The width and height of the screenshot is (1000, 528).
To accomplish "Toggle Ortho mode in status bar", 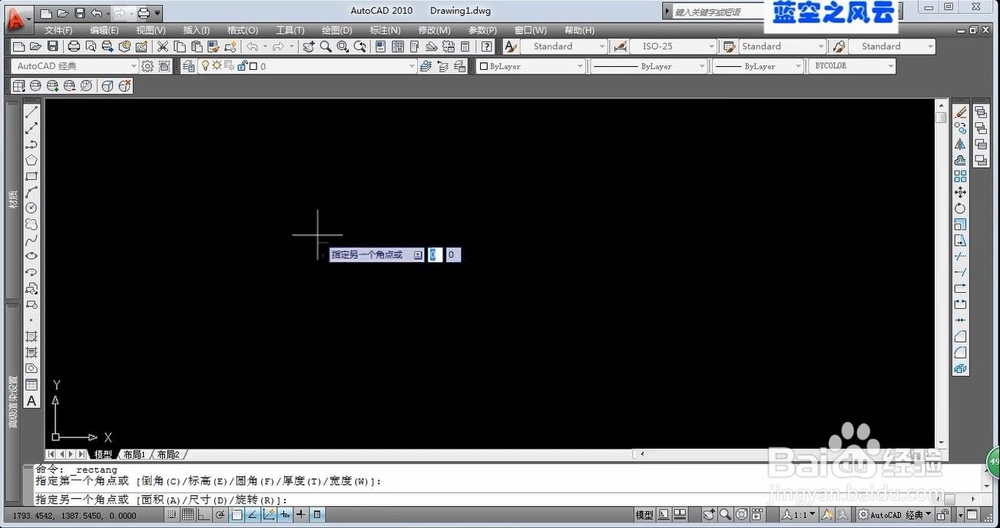I will coord(204,515).
